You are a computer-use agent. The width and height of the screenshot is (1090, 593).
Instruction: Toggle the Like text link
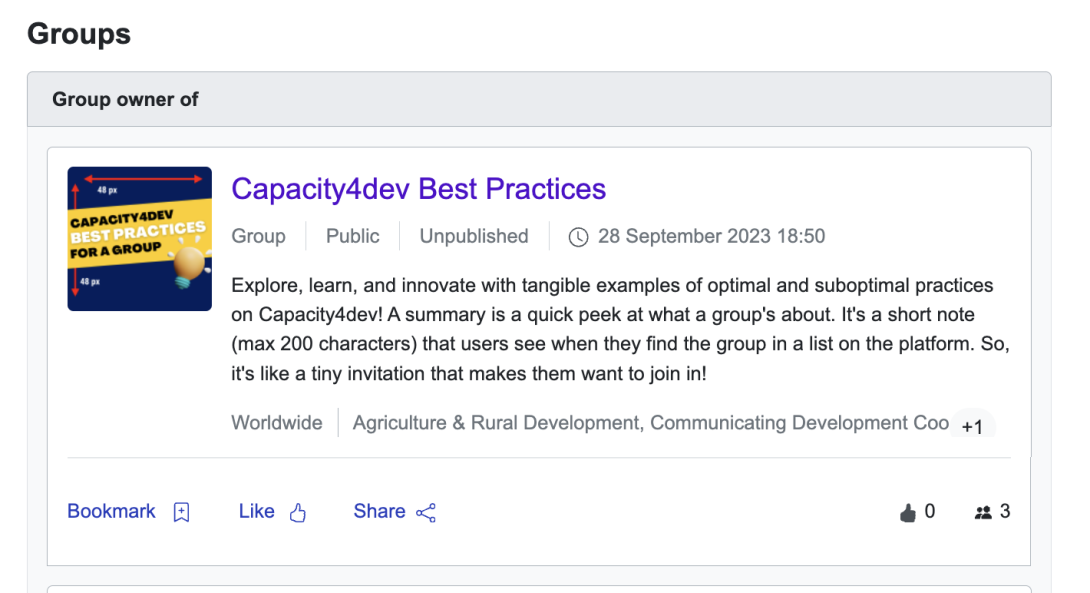(256, 511)
